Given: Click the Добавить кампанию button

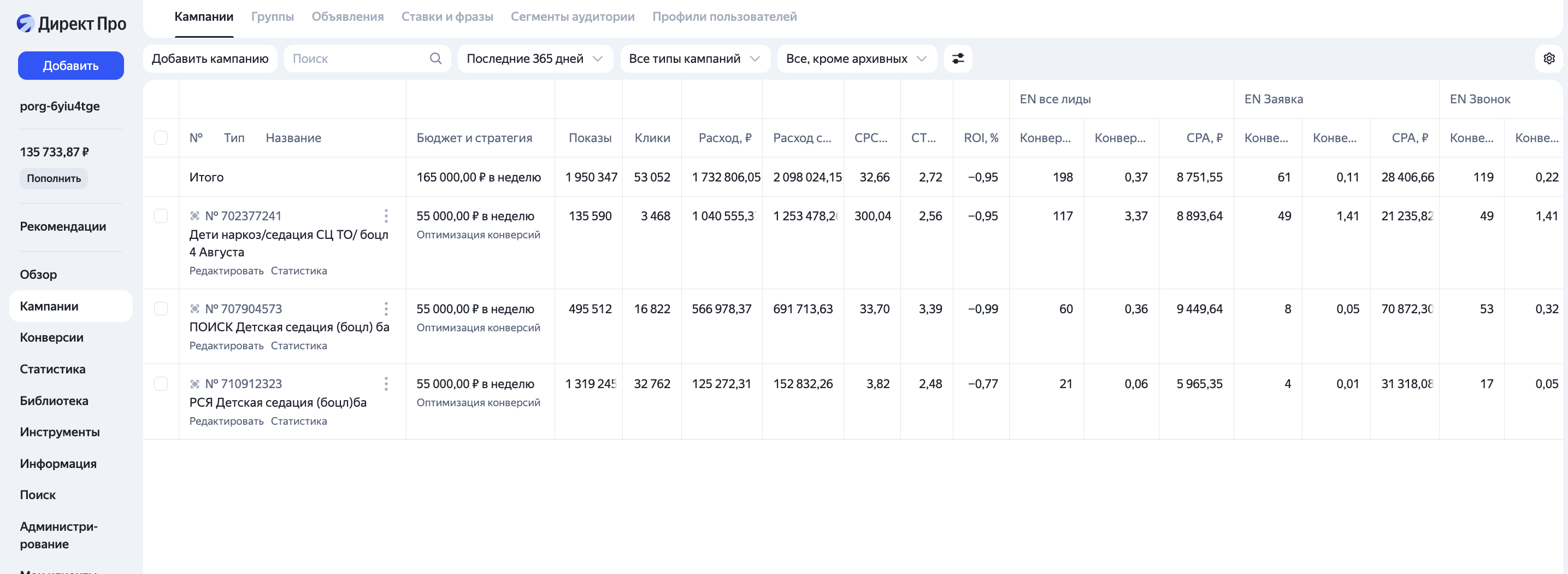Looking at the screenshot, I should click(x=210, y=58).
